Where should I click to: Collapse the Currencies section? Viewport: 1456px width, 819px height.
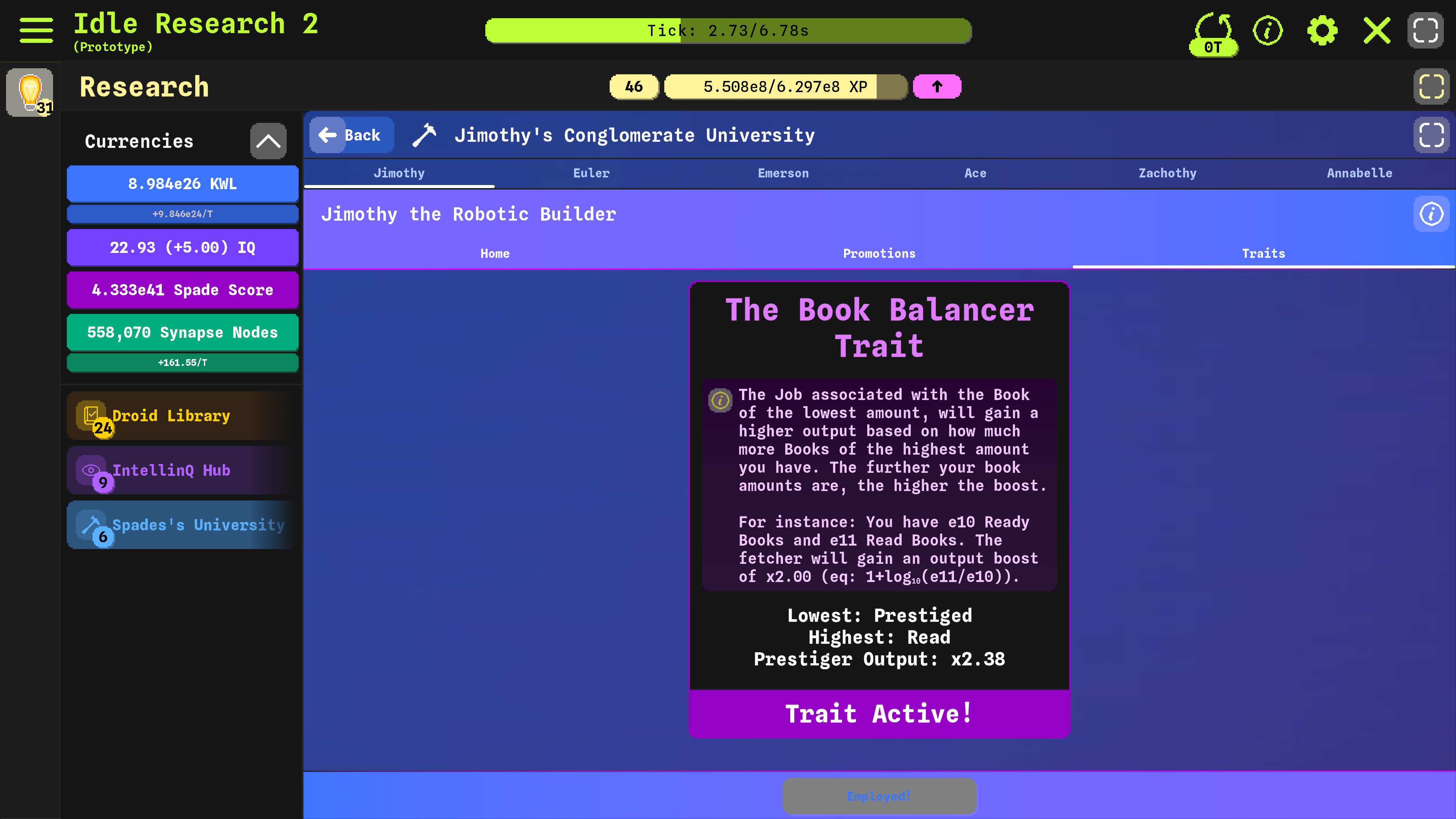tap(268, 141)
